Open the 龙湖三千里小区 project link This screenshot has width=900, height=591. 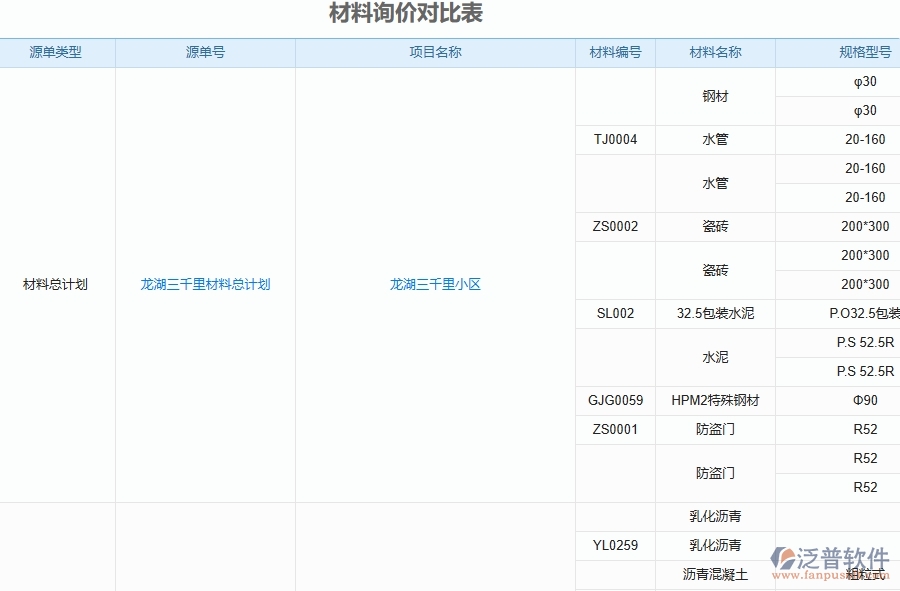tap(435, 284)
